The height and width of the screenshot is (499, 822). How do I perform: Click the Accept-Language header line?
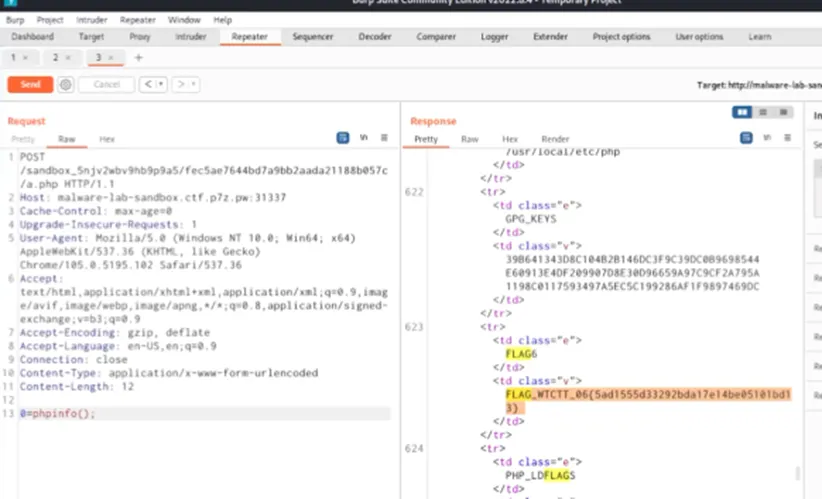coord(118,346)
